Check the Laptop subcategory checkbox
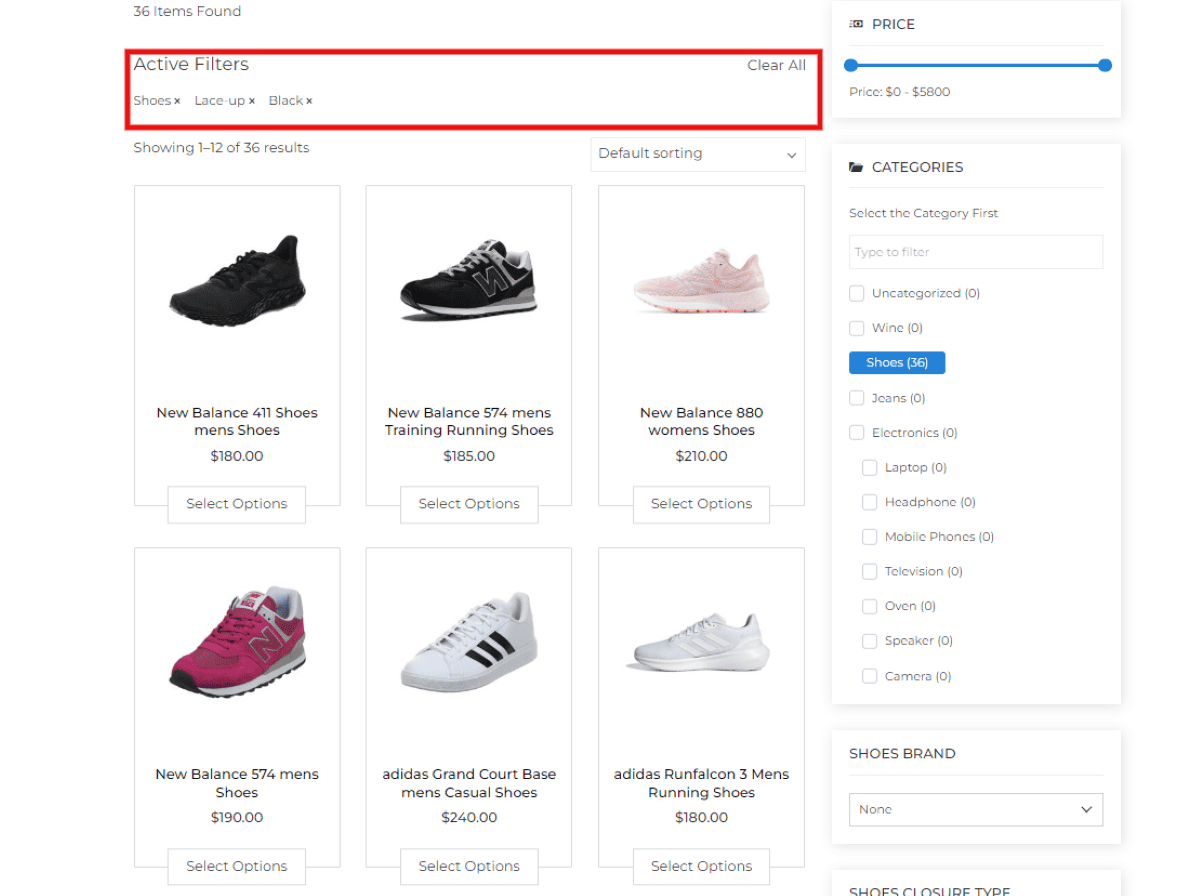 pos(870,468)
